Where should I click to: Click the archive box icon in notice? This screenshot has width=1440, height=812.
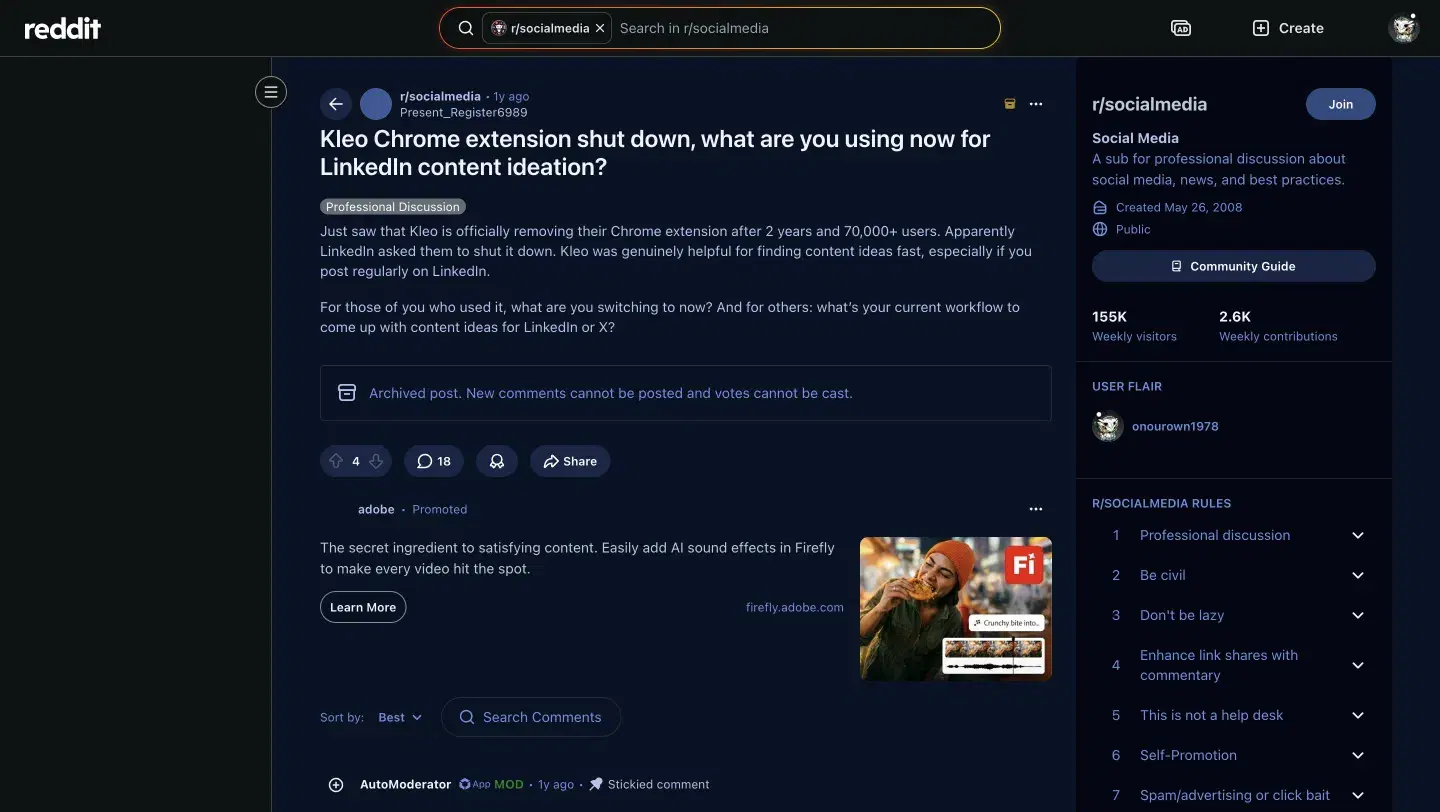tap(347, 393)
